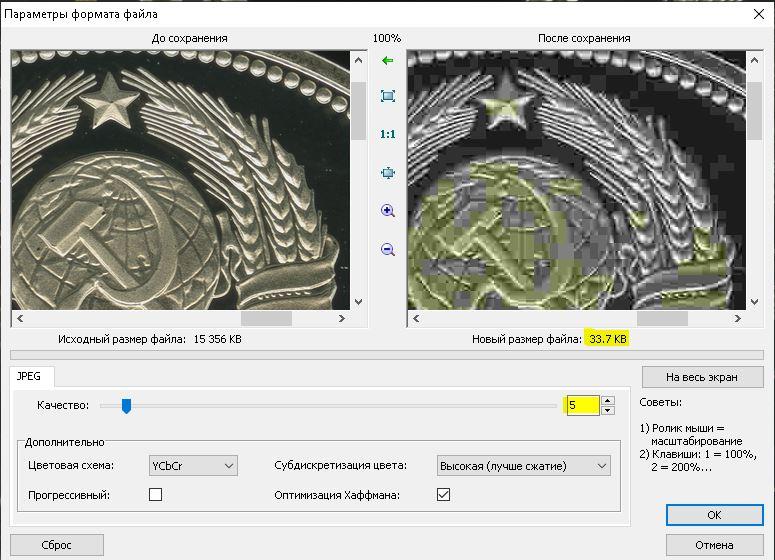Open the Цветовая схема YCbCr dropdown
Screen dimensions: 775x560
pyautogui.click(x=193, y=466)
